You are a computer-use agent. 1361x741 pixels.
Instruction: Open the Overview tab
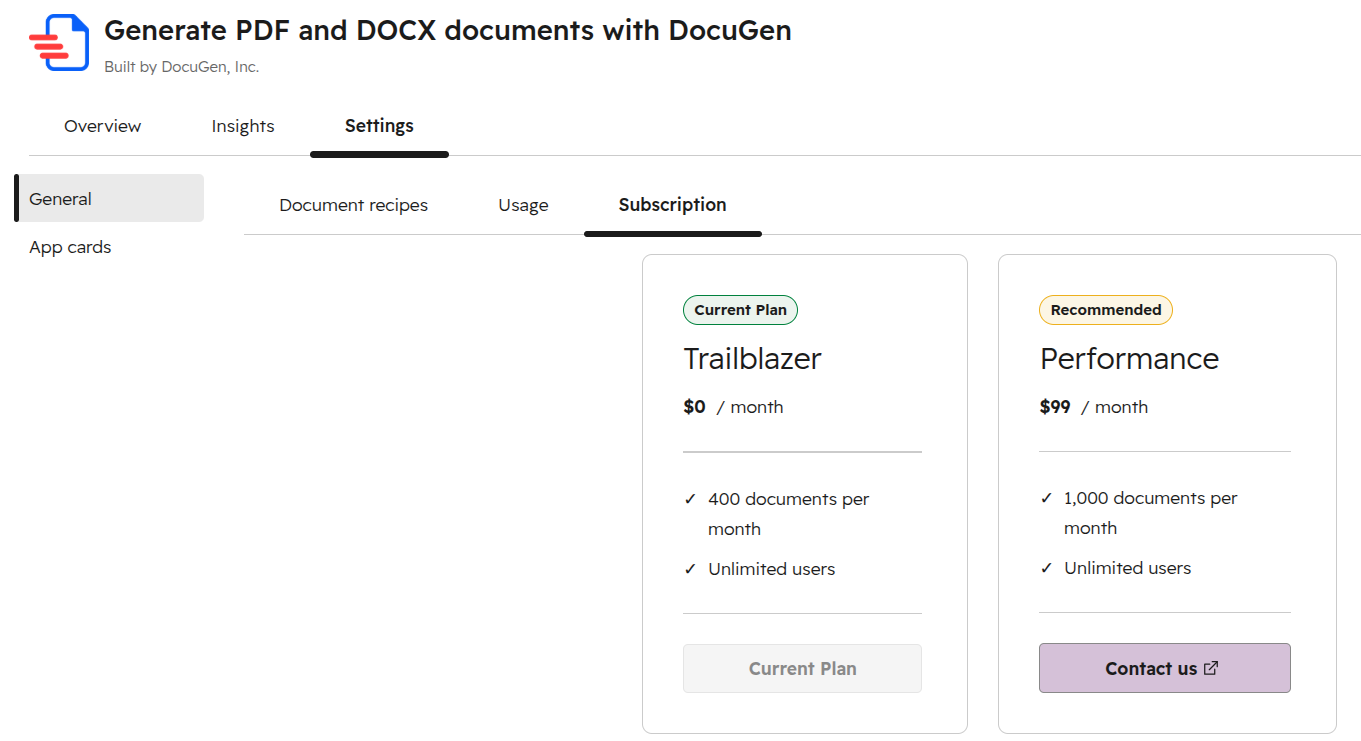click(103, 126)
